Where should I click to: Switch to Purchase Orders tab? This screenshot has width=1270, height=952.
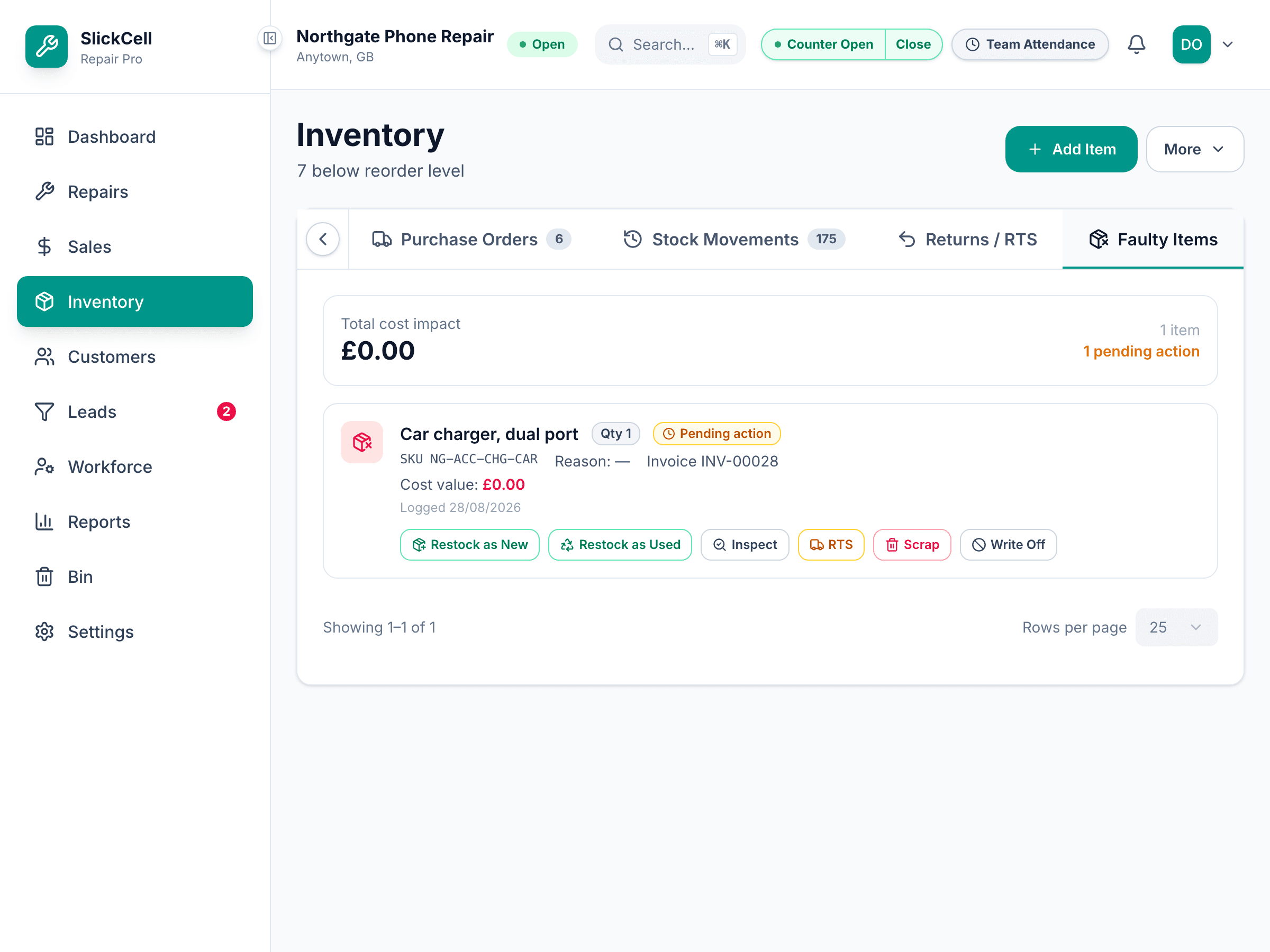[471, 239]
